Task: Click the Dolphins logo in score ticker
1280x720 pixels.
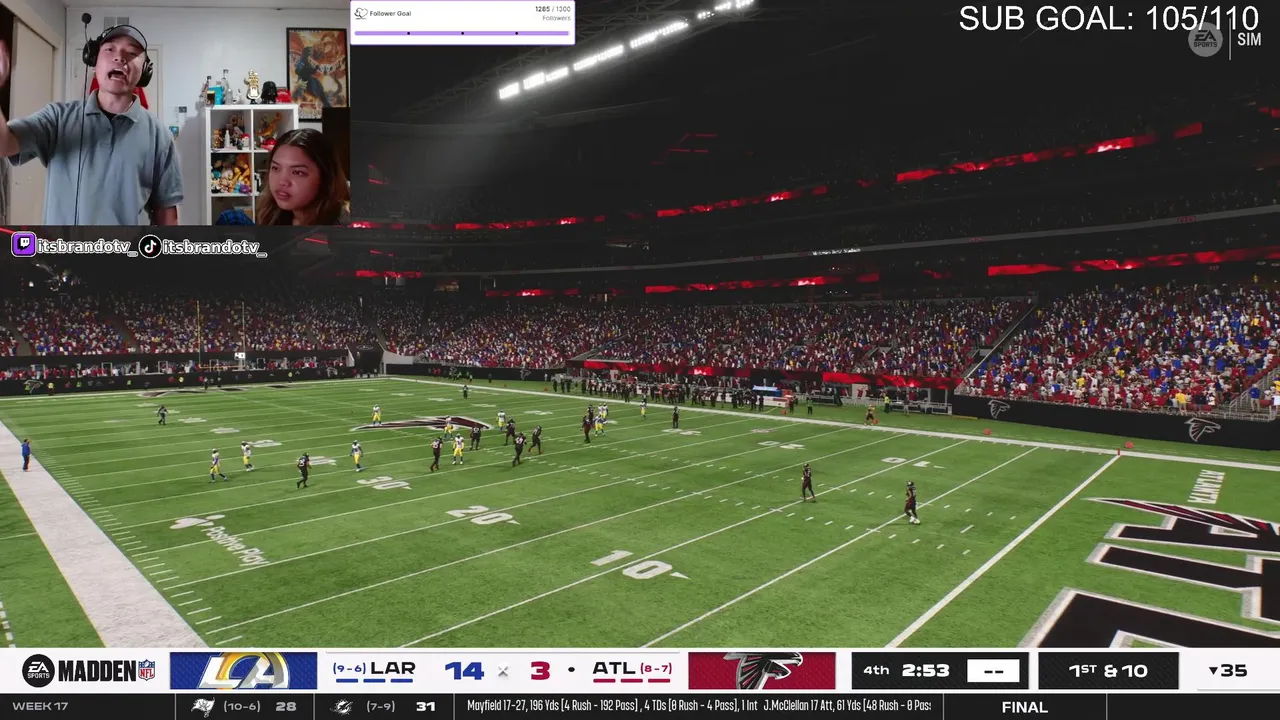Action: (x=341, y=706)
